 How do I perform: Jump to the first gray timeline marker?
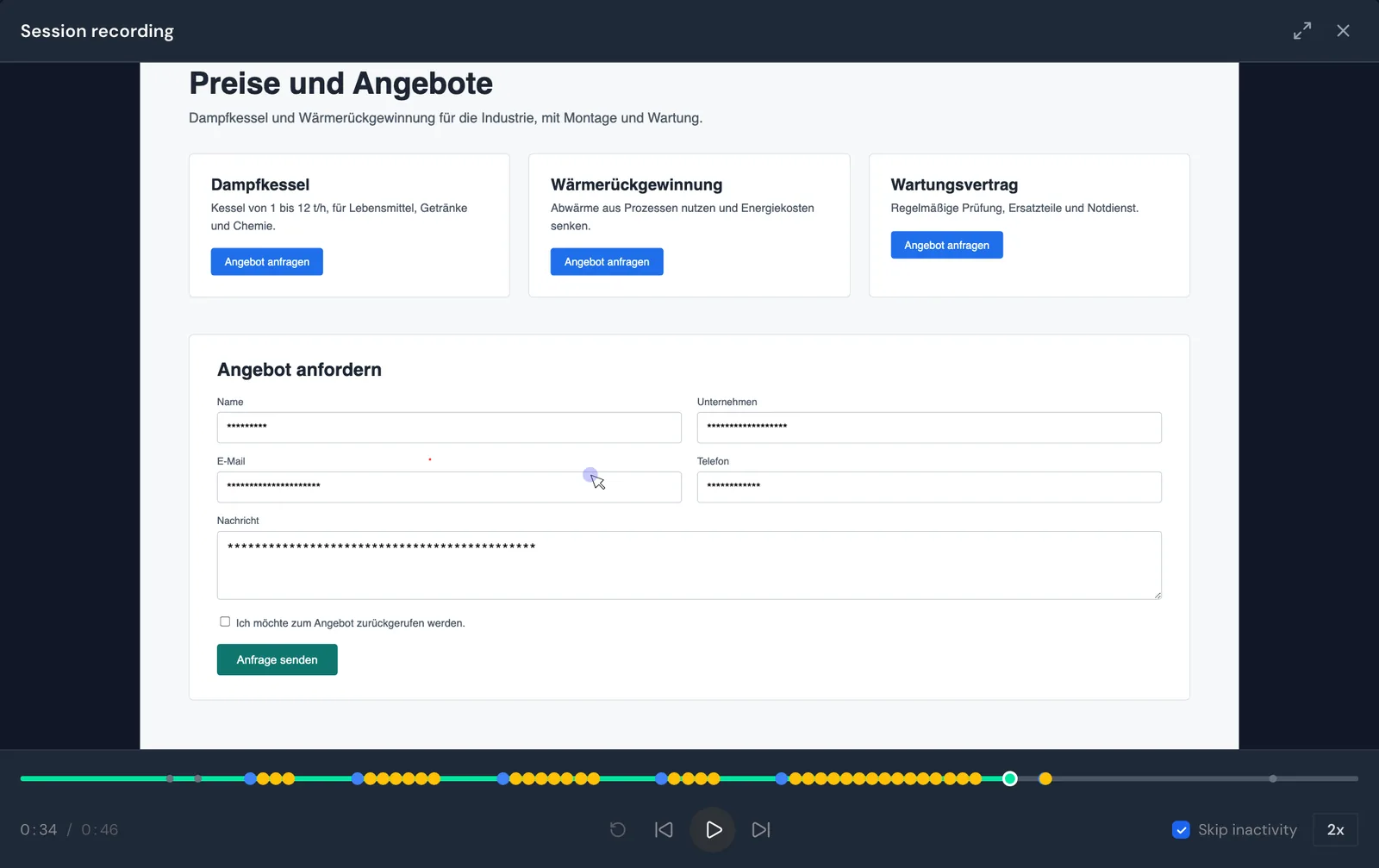(170, 778)
